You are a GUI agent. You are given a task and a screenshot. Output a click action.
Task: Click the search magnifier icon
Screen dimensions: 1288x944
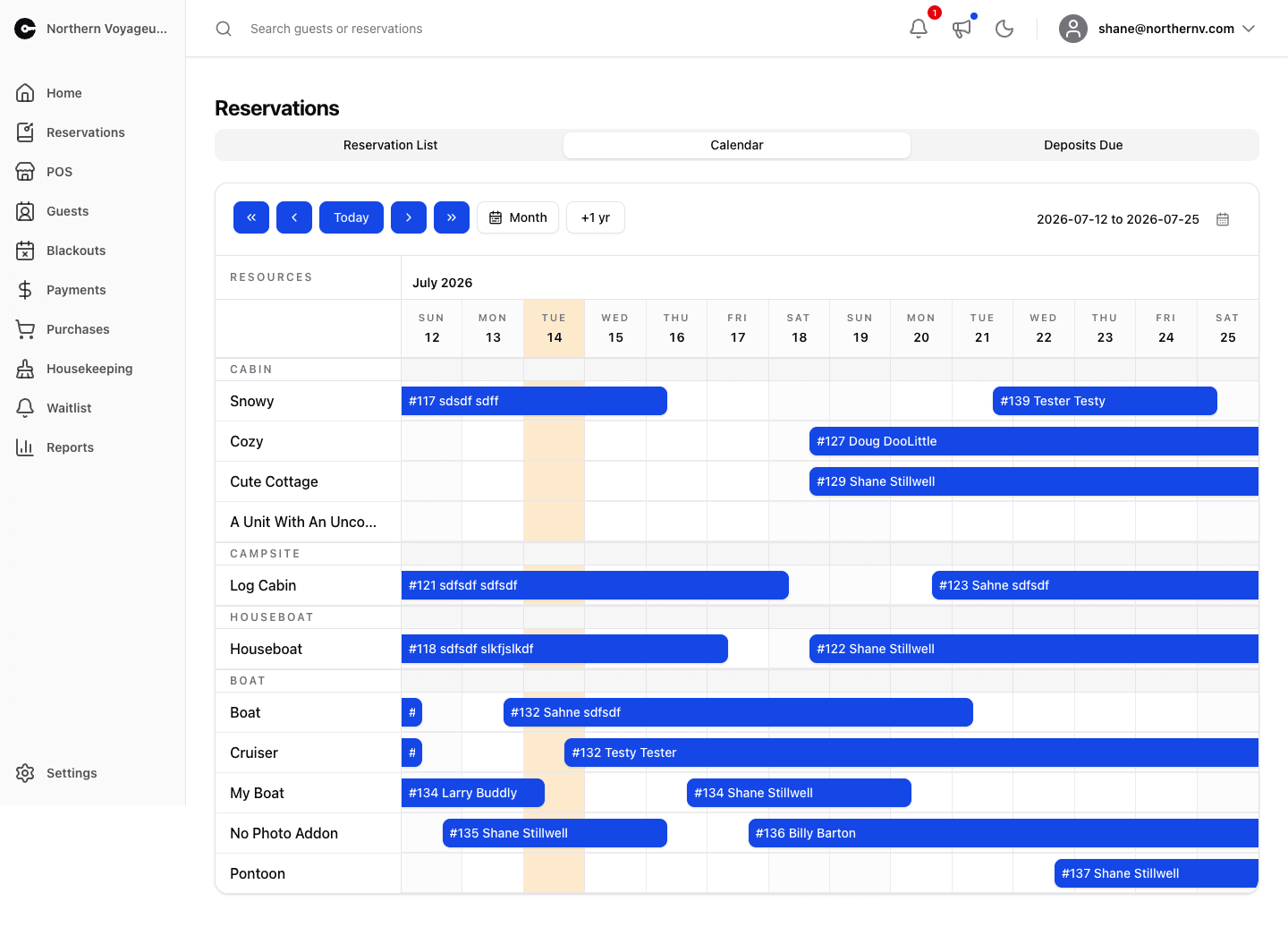coord(224,29)
